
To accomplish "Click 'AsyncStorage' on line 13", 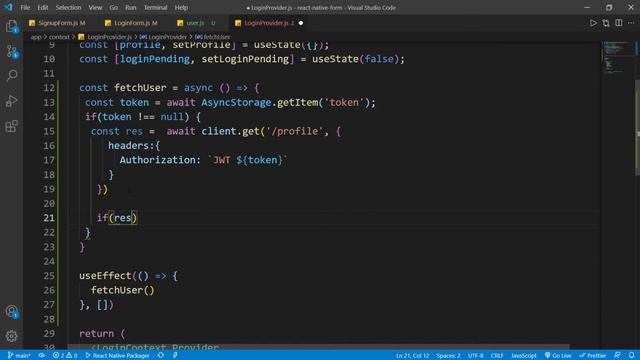I will point(236,102).
